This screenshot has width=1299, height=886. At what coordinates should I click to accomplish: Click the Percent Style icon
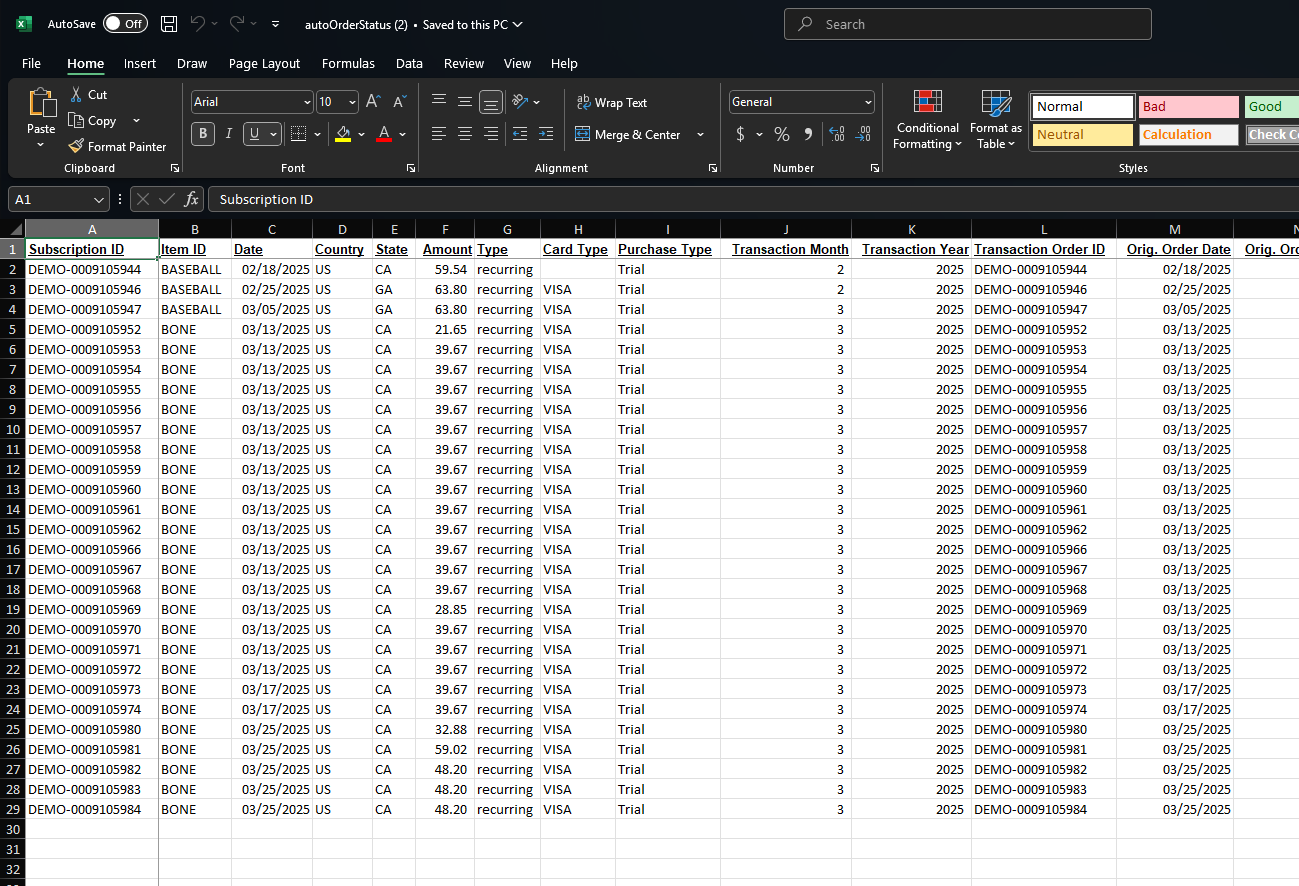tap(782, 134)
